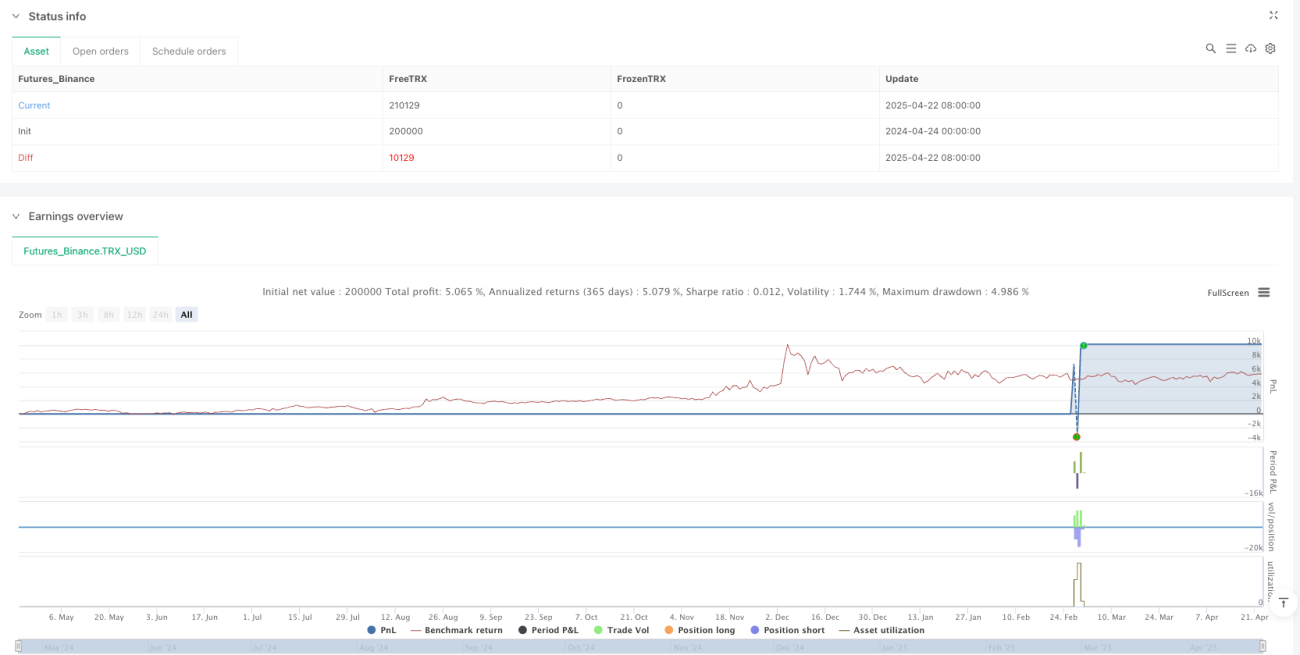1300x655 pixels.
Task: Click the cloud download icon
Action: pyautogui.click(x=1250, y=48)
